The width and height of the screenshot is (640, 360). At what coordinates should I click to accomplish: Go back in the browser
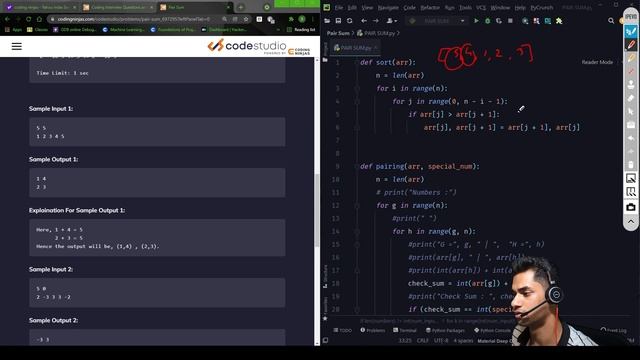7,19
